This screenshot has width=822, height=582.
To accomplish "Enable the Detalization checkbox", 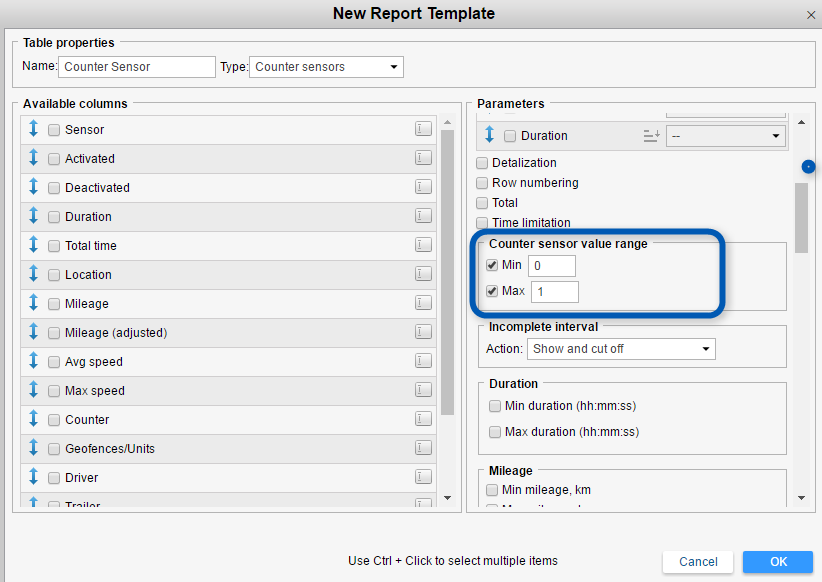I will click(482, 162).
